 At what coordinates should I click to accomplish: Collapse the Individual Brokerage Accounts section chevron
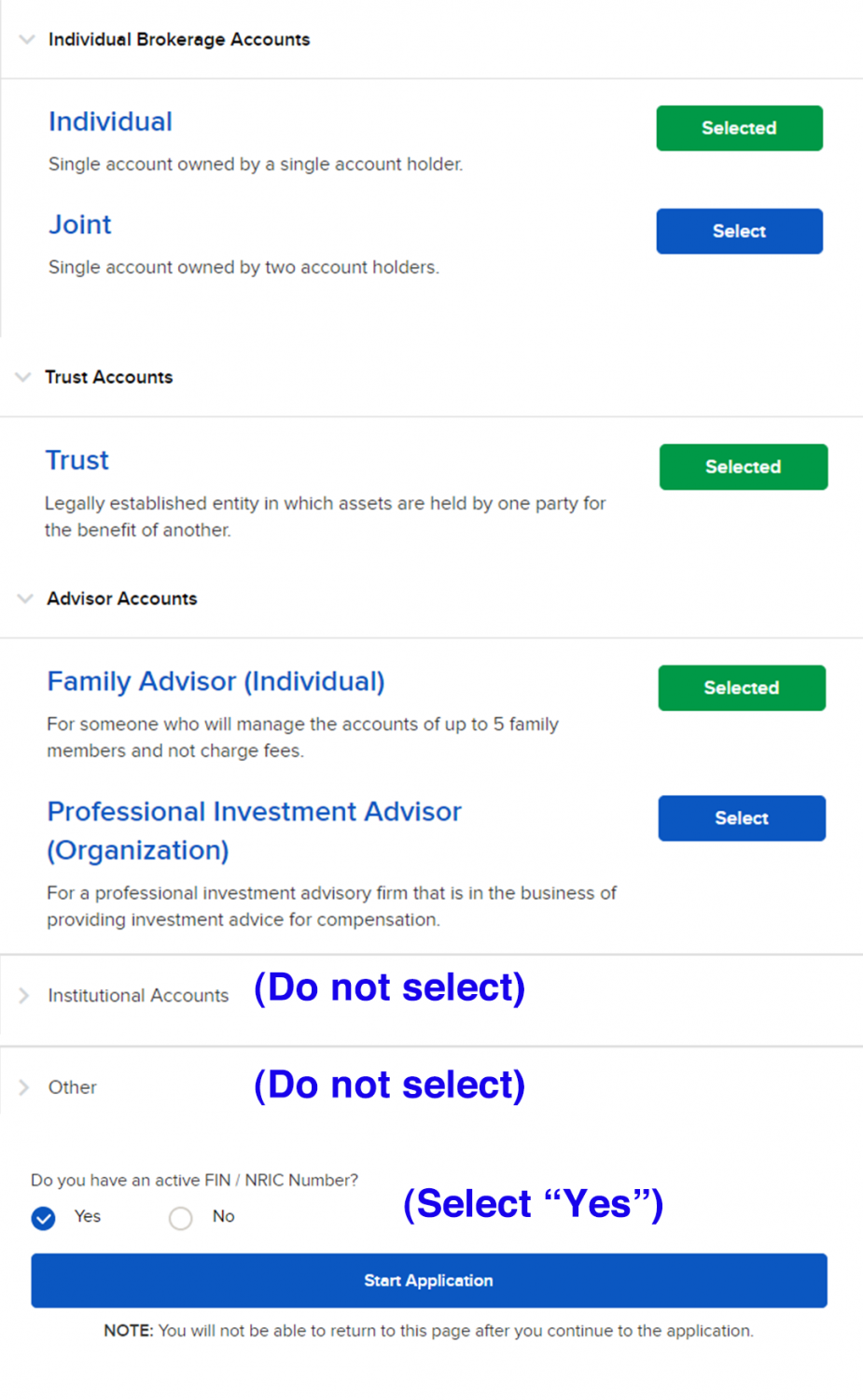click(x=27, y=39)
